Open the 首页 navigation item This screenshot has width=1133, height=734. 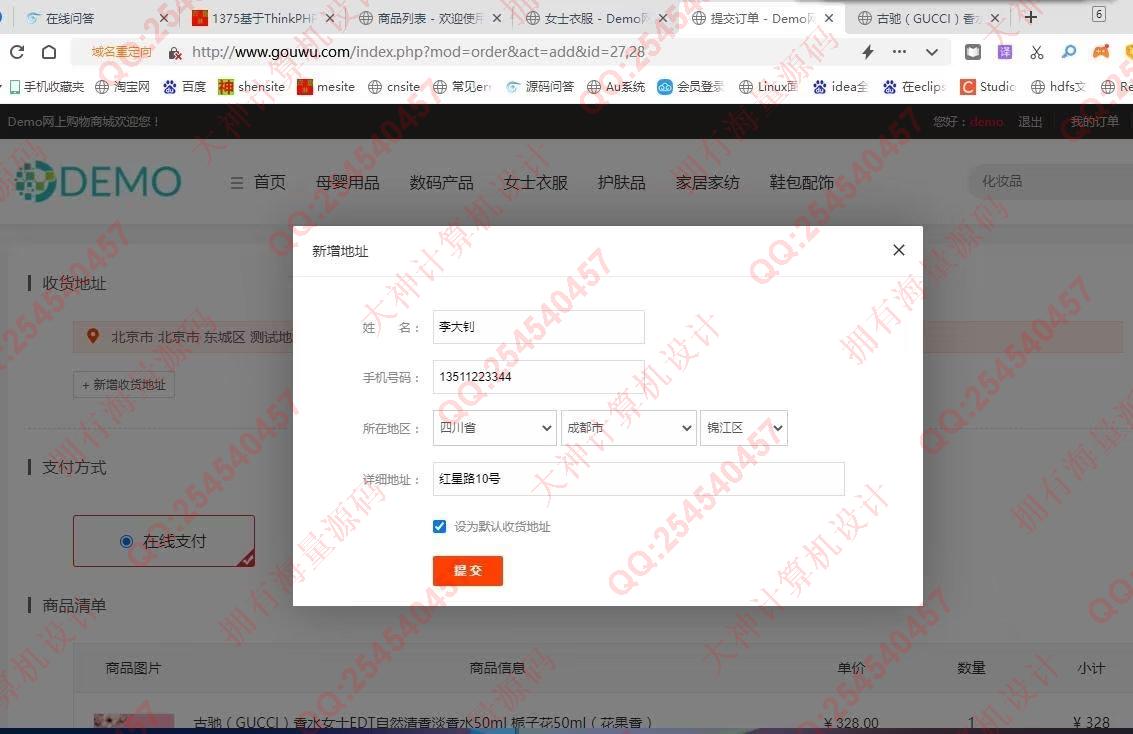(x=270, y=182)
